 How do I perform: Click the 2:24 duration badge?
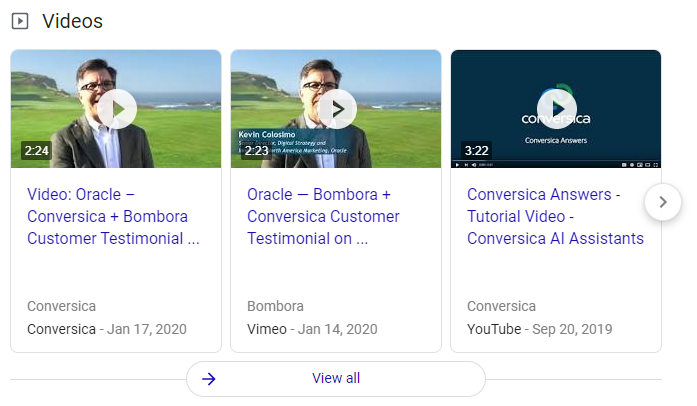(37, 151)
